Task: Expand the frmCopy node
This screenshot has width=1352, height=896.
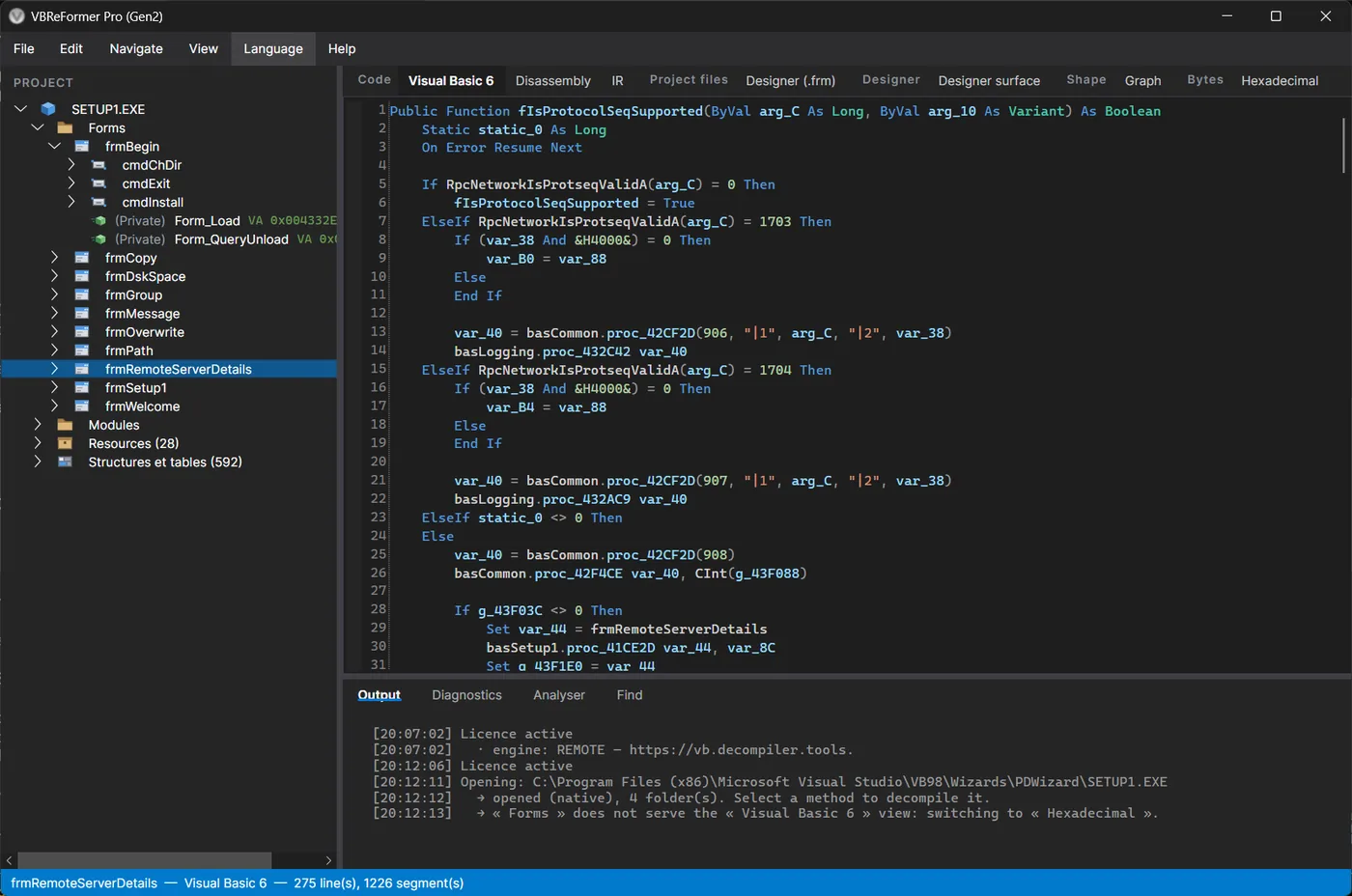Action: coord(55,258)
